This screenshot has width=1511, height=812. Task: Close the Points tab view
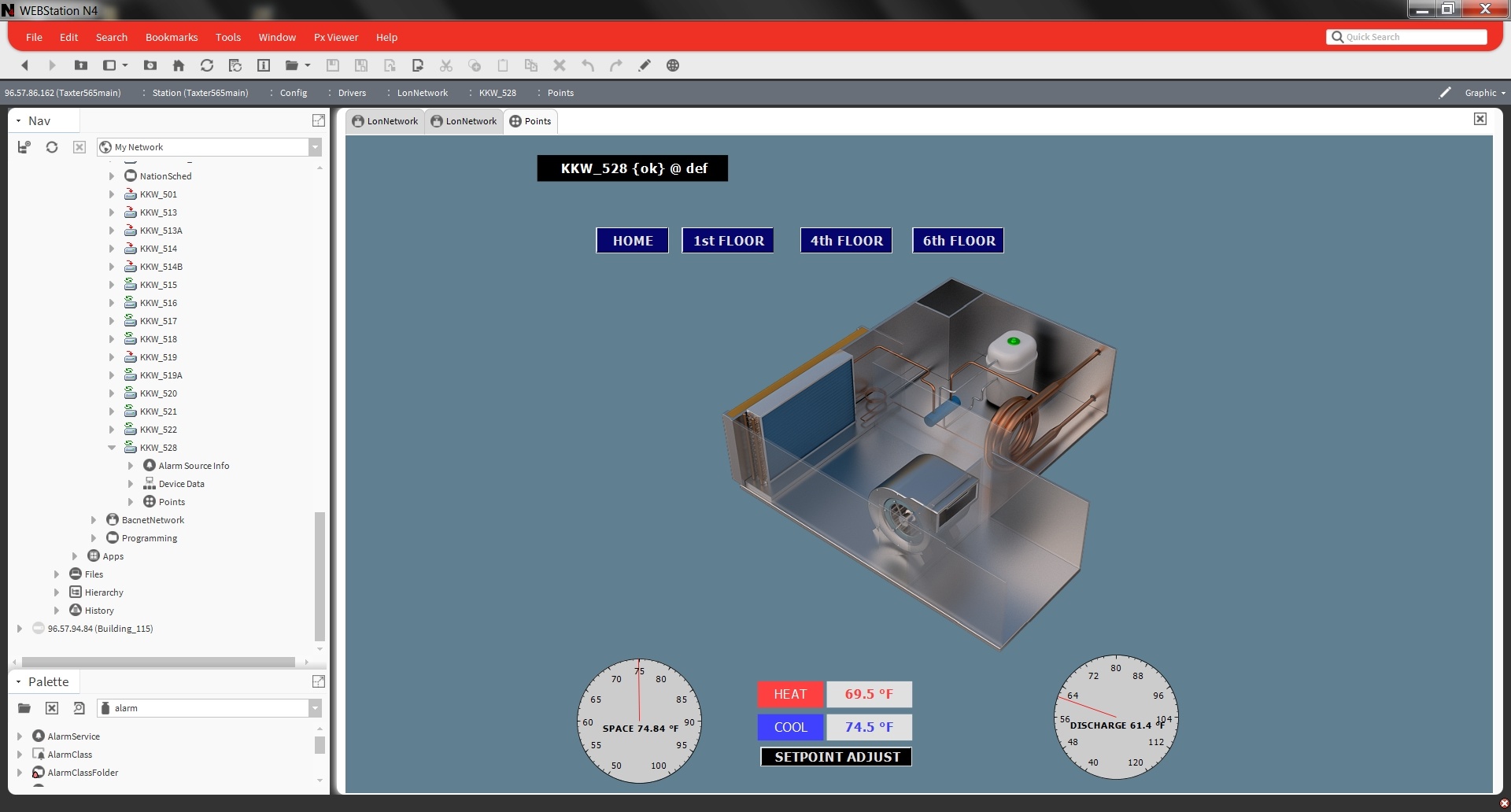(x=1480, y=119)
